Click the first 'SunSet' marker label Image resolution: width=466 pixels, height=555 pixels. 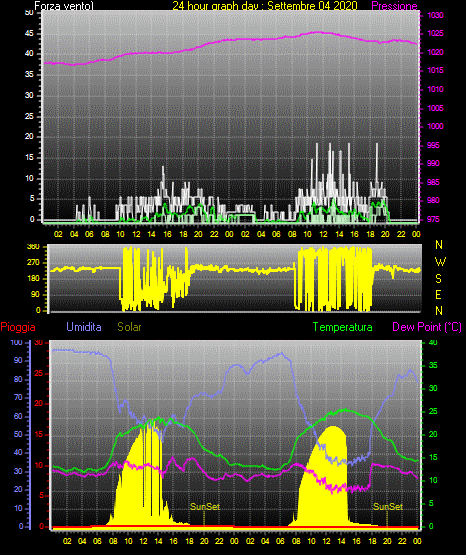[x=205, y=507]
